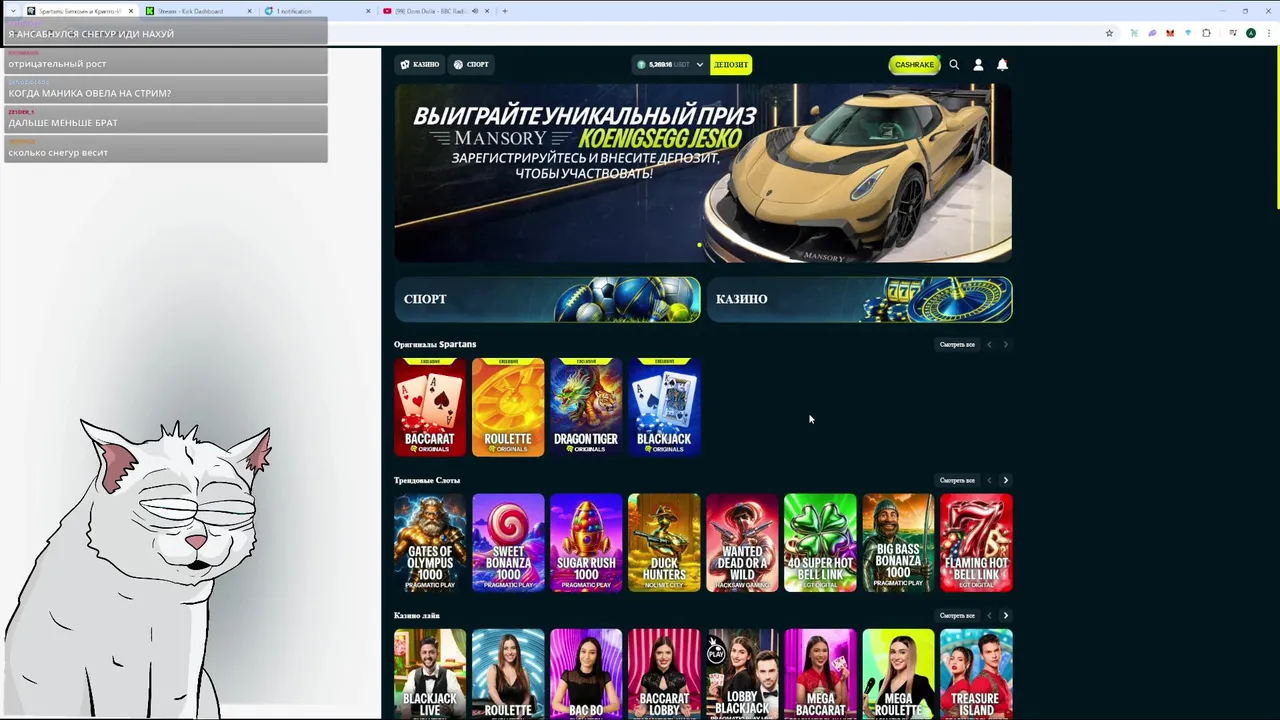The image size is (1280, 720).
Task: Go to previous Трендовые Слоты page arrow
Action: [x=989, y=480]
